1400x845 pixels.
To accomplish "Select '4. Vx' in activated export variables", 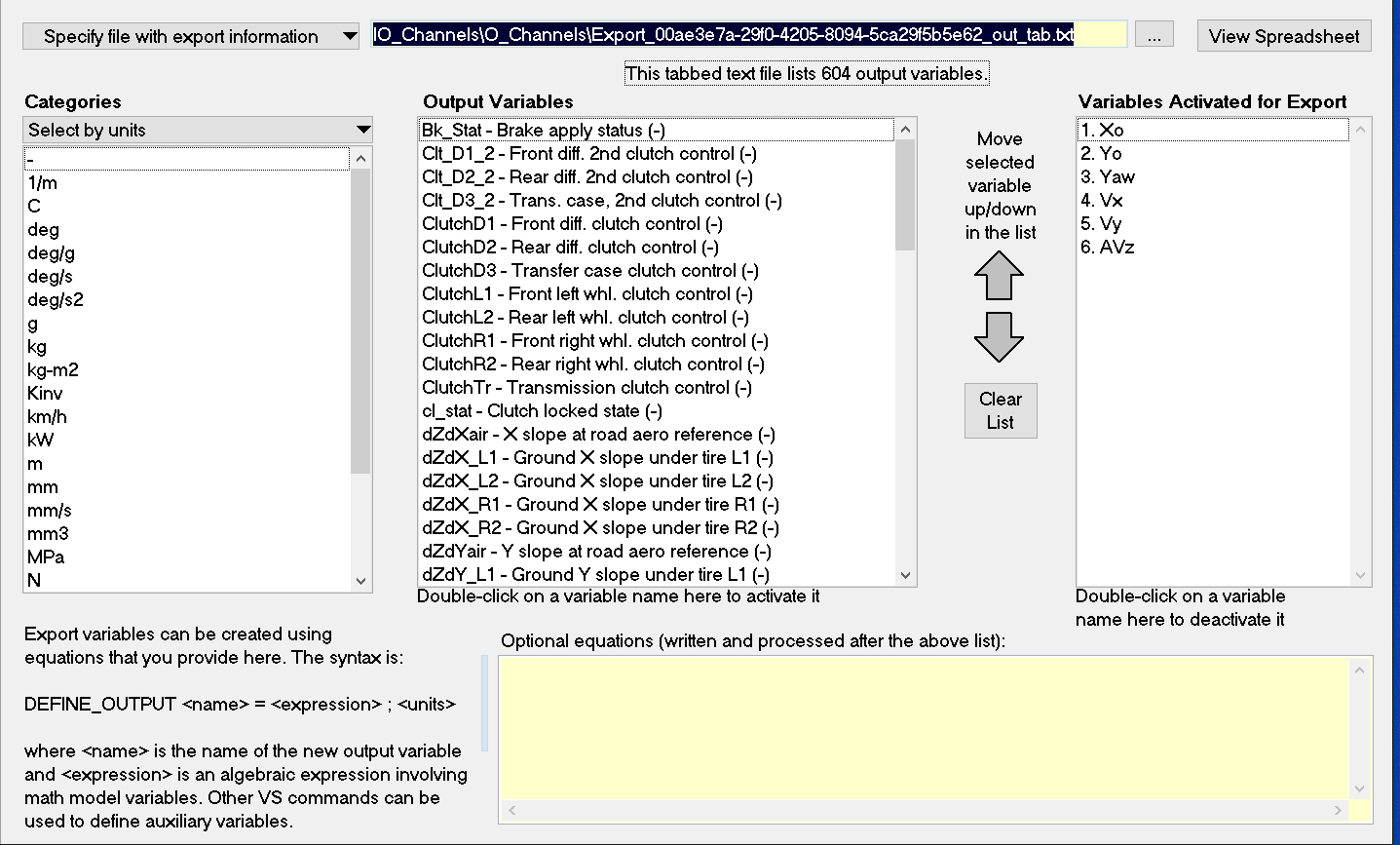I will (1213, 200).
